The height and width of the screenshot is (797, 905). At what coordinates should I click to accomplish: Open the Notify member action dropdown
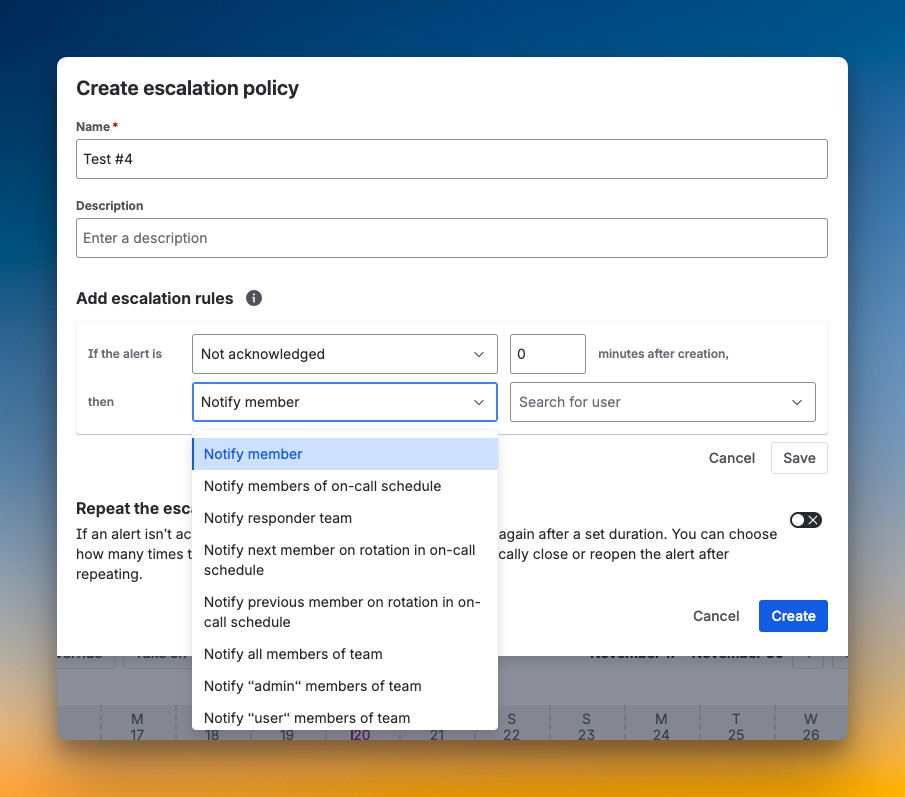point(344,401)
